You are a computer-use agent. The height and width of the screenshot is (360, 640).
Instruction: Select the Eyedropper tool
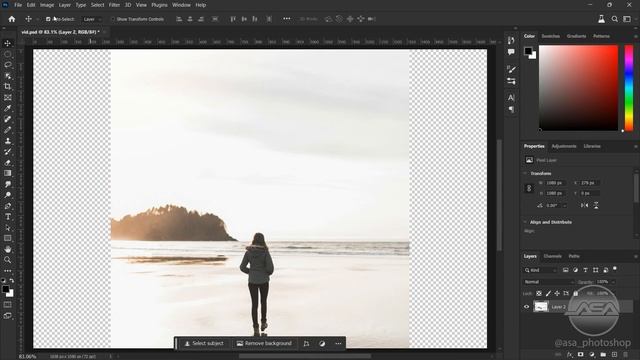tap(7, 108)
